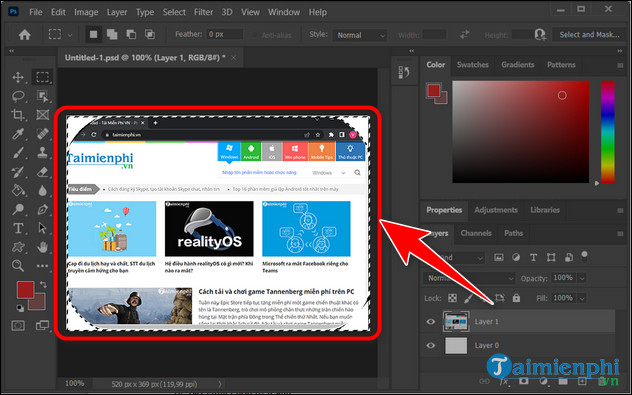The image size is (632, 395).
Task: Select the Object Selection tool
Action: pos(42,96)
